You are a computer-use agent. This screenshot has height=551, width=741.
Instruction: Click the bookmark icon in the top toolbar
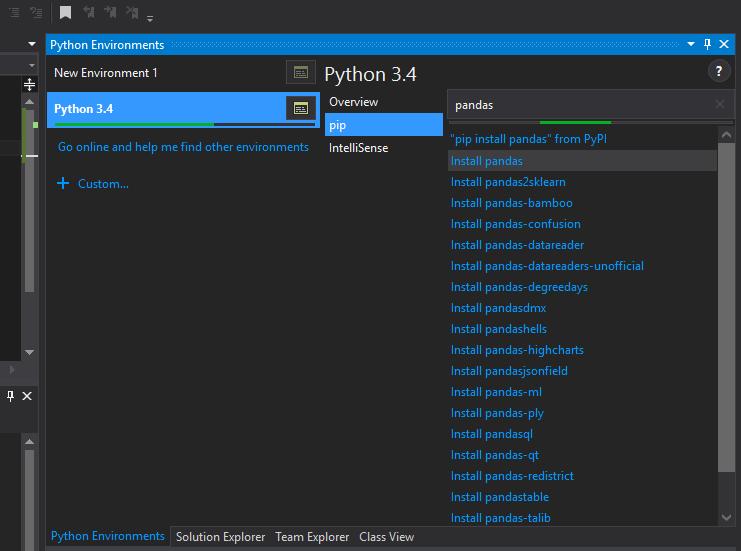(65, 12)
